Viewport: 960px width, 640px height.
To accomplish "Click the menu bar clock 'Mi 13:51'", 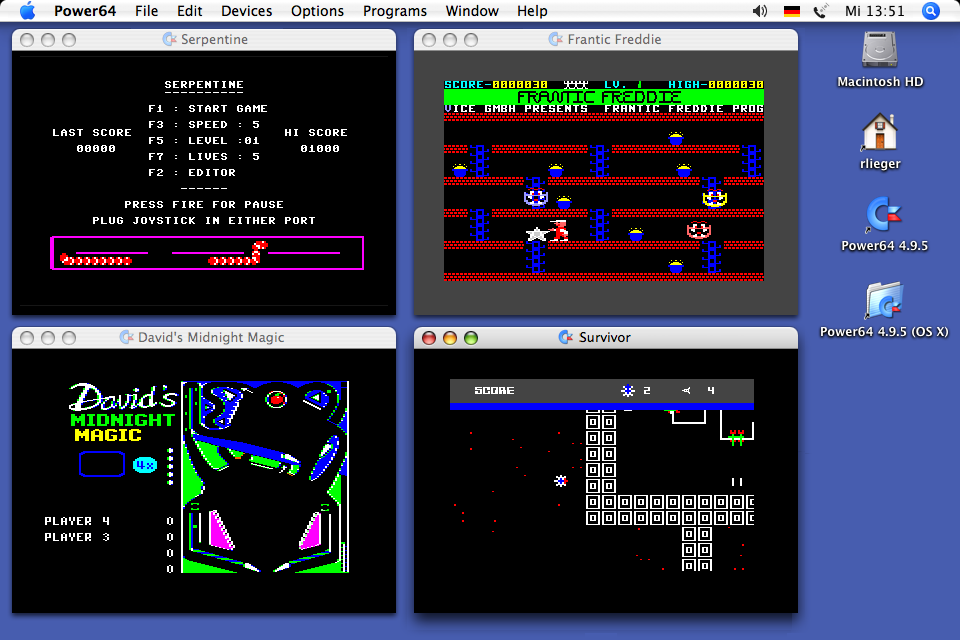I will click(874, 11).
